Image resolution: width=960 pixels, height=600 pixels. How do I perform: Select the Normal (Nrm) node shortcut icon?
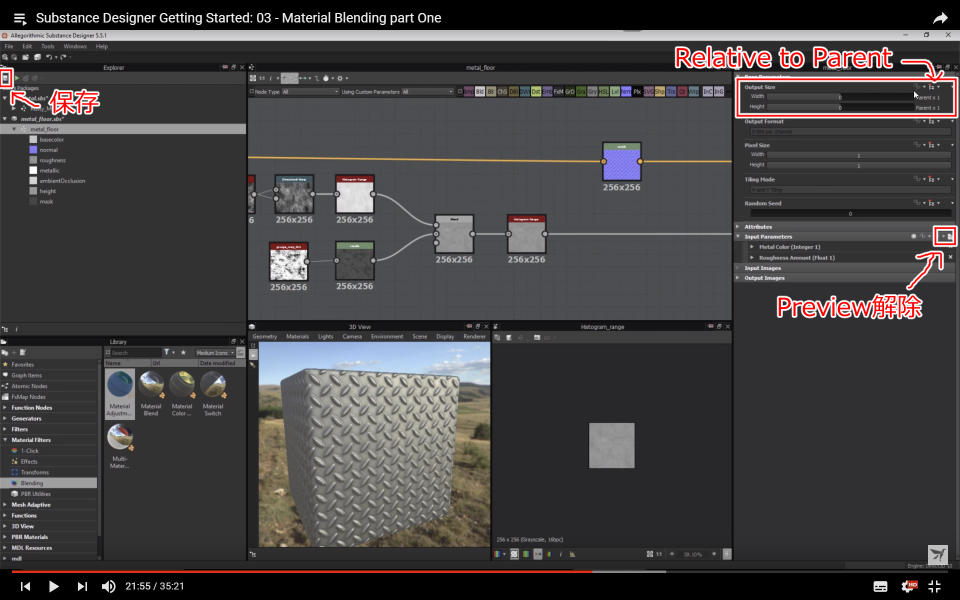click(626, 91)
